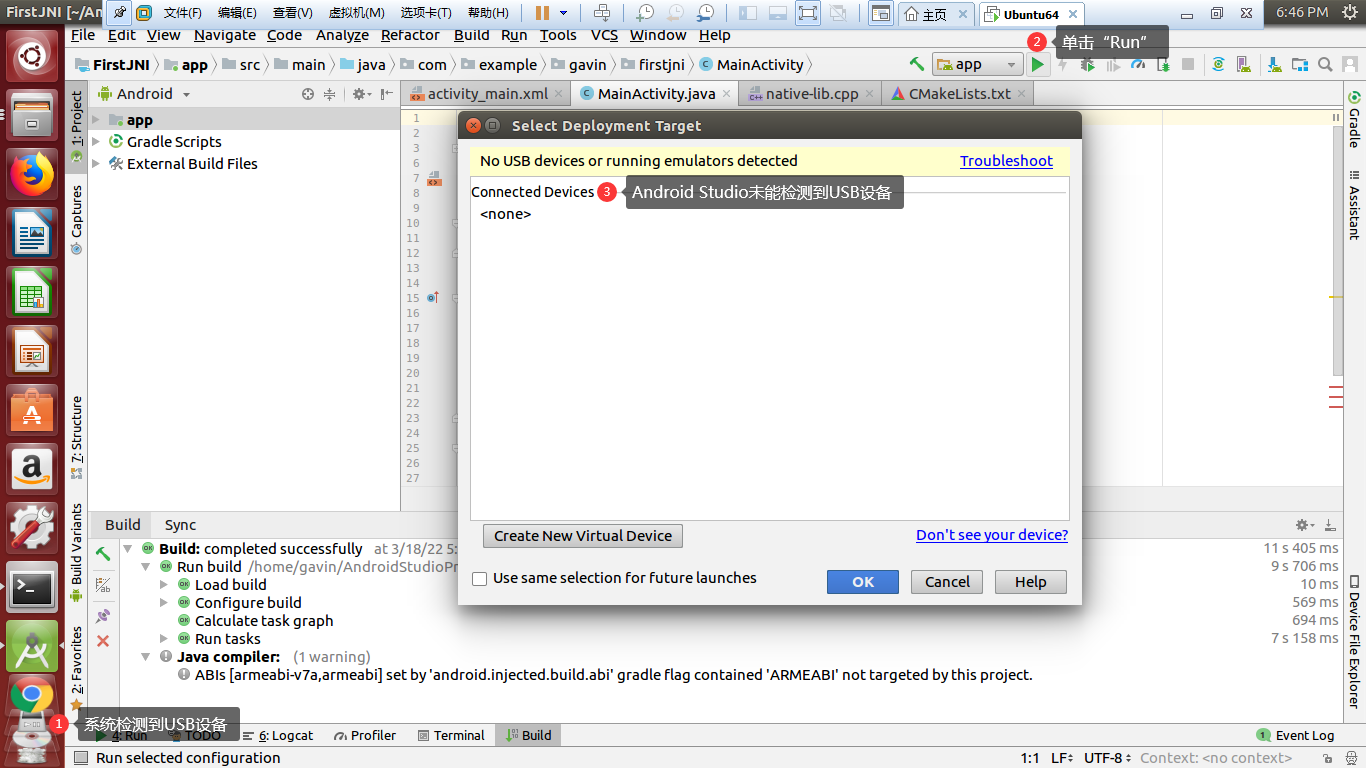
Task: Collapse the Build: completed successfully node
Action: [128, 549]
